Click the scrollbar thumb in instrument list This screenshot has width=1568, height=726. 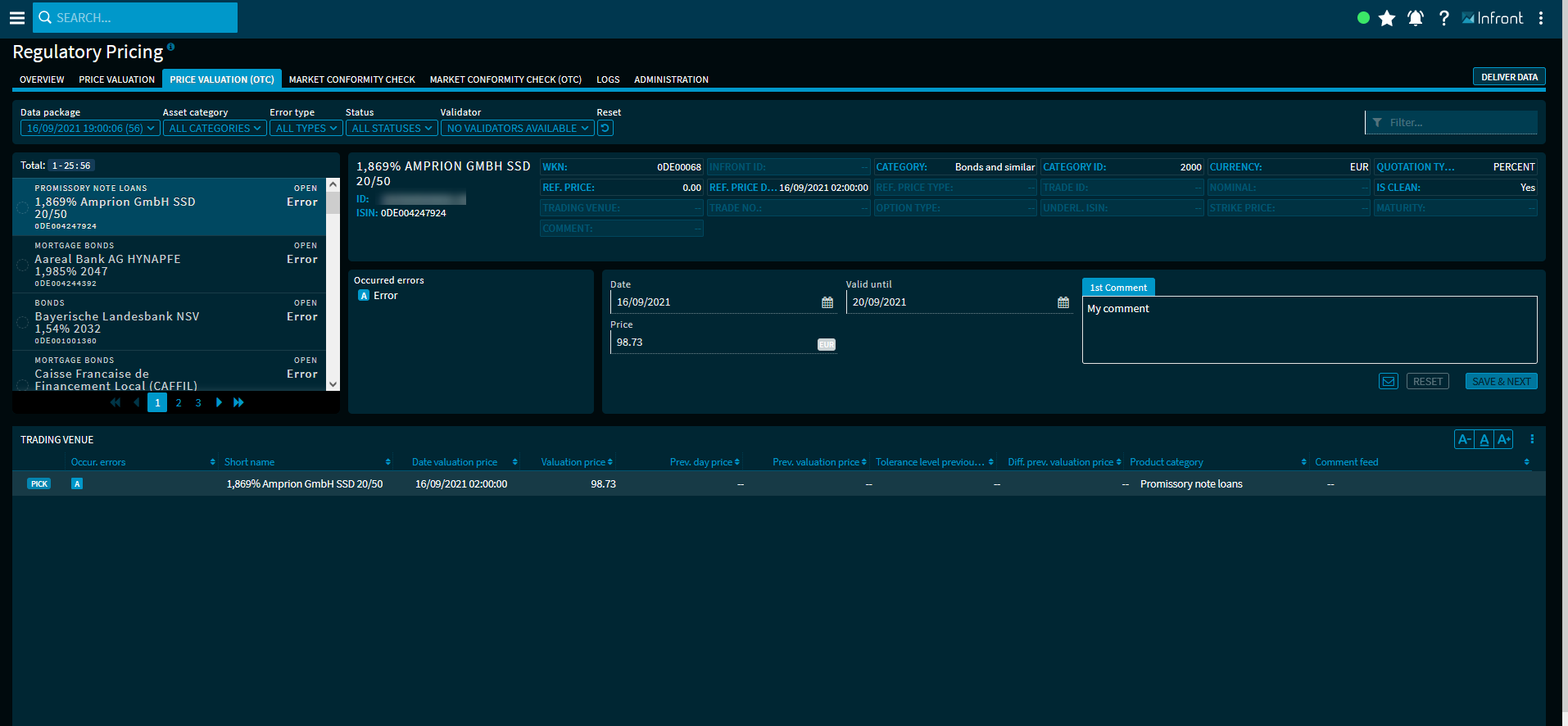click(x=333, y=203)
